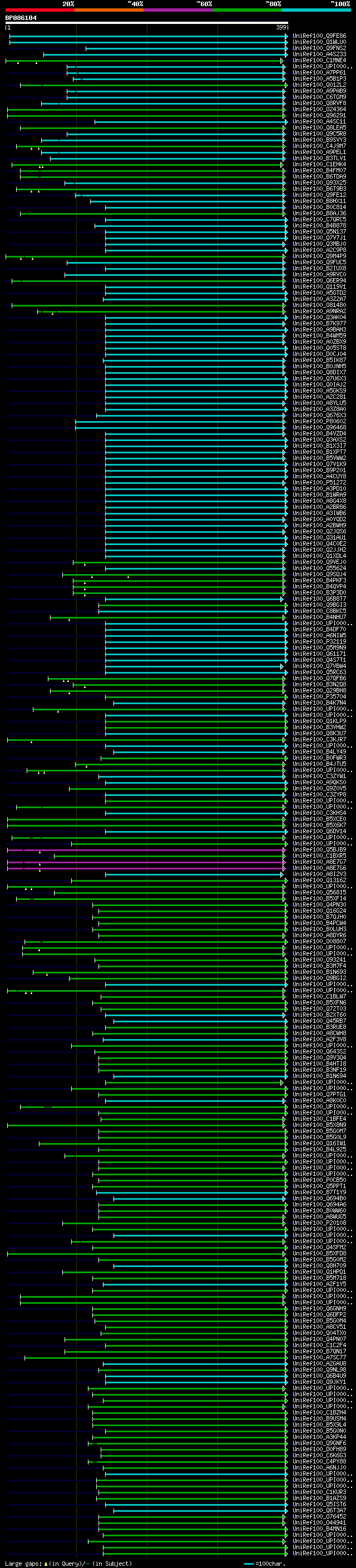Open hit UniRef100_C1MNE4
This screenshot has height=1568, width=356.
(x=319, y=60)
